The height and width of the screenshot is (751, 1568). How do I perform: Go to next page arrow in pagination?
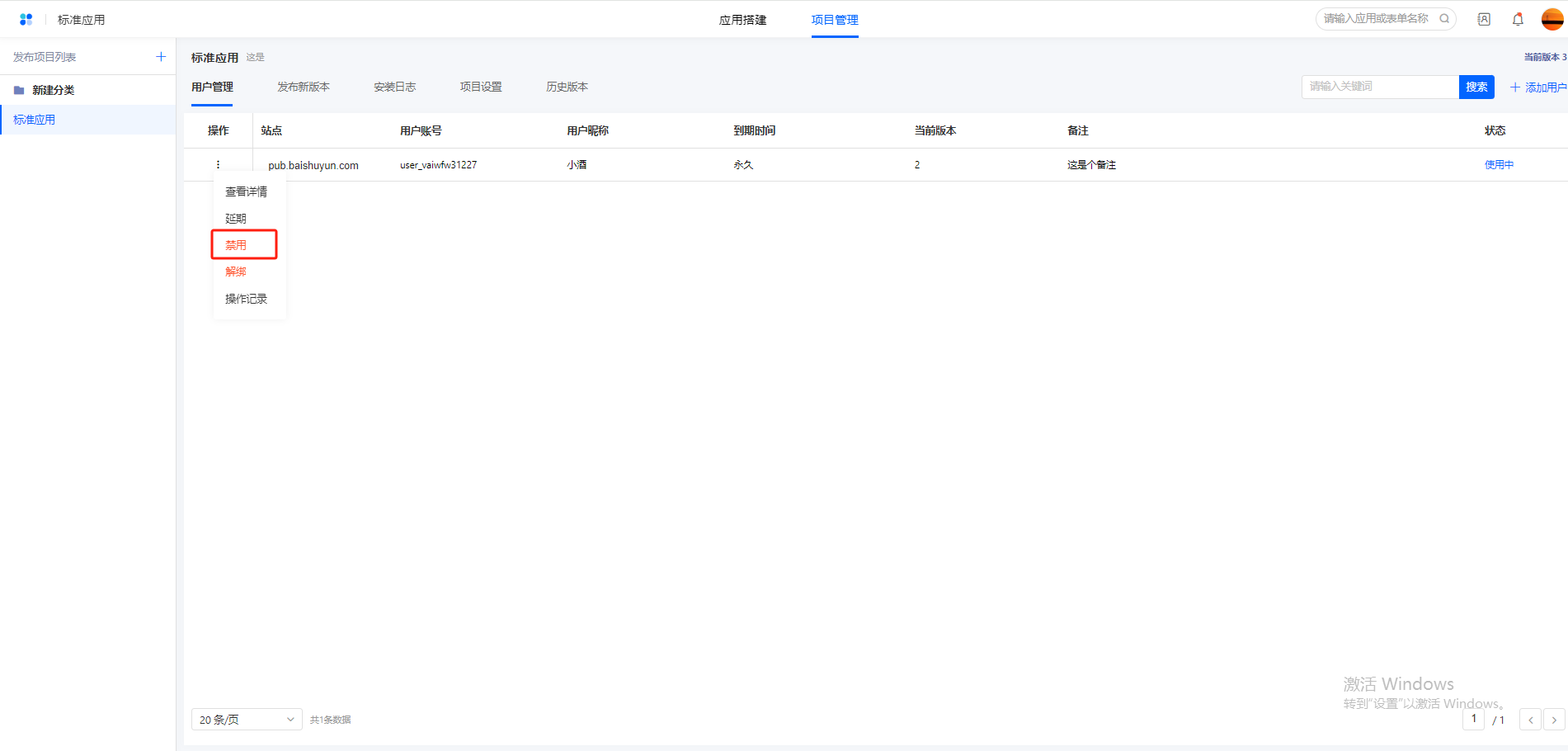[x=1554, y=720]
